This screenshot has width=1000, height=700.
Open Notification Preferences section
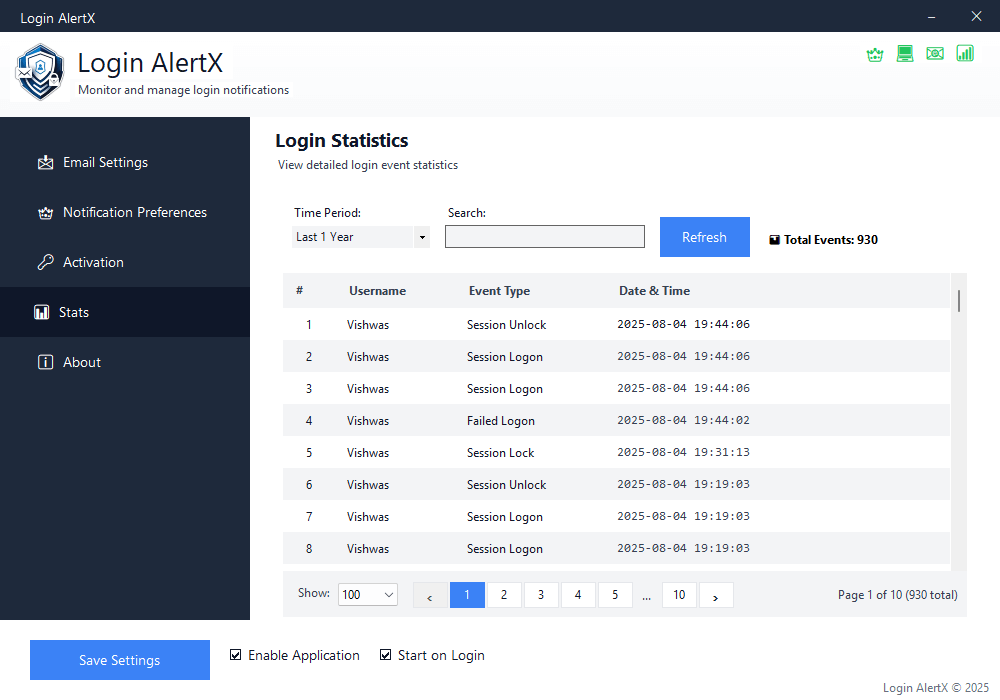click(x=125, y=212)
